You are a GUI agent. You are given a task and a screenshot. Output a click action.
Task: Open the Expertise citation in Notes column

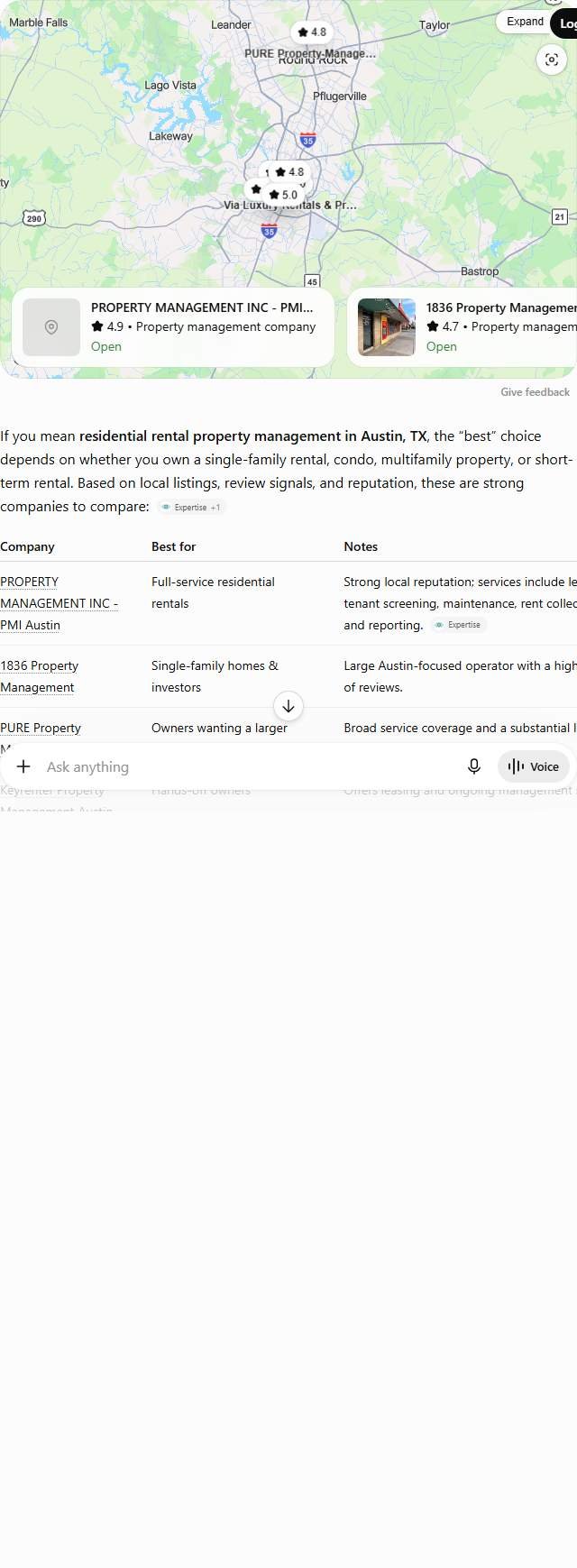pyautogui.click(x=458, y=625)
